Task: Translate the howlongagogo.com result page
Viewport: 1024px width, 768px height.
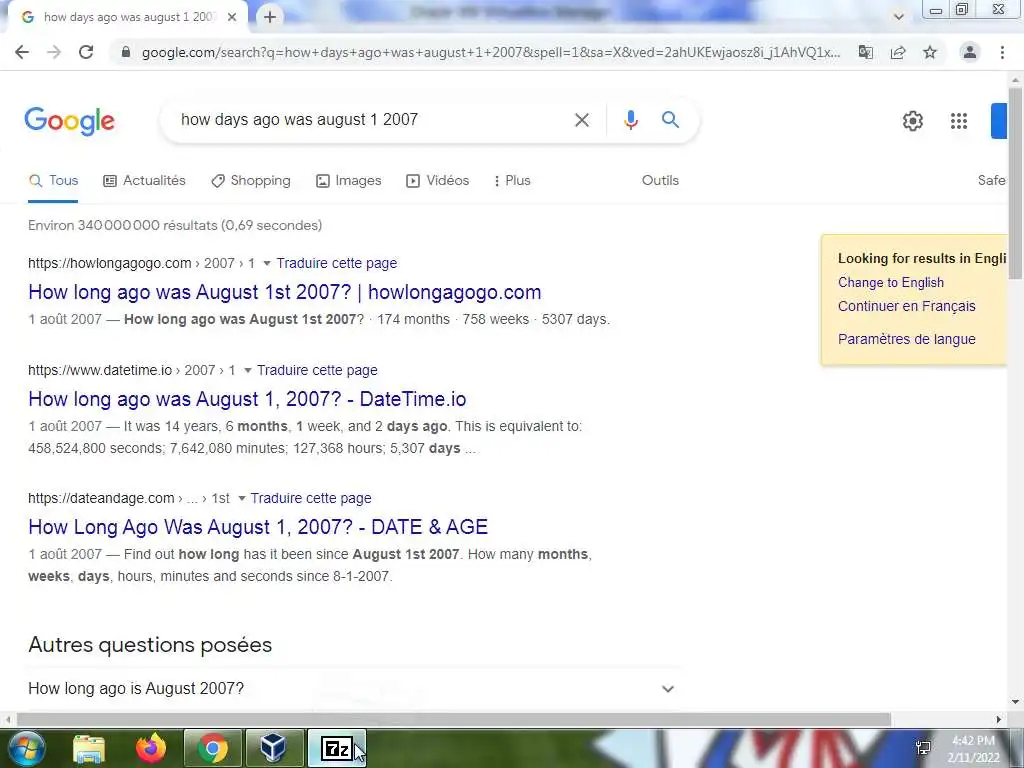Action: pyautogui.click(x=336, y=263)
